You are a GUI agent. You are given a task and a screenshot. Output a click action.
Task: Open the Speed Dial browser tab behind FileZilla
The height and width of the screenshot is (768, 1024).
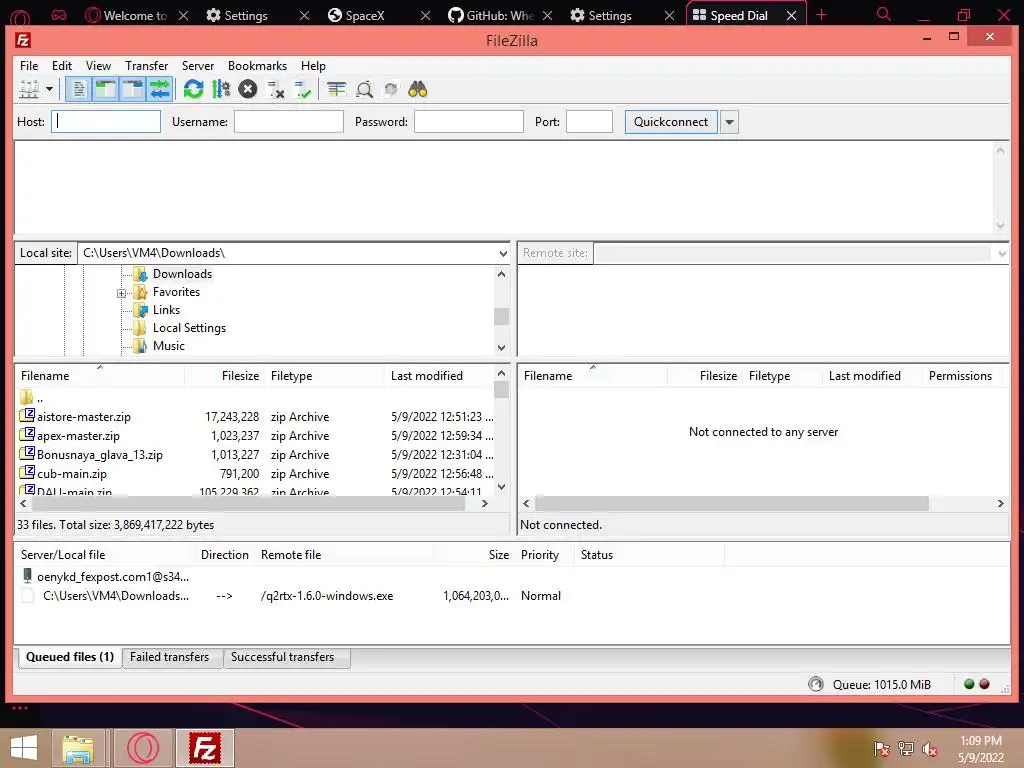(x=739, y=15)
